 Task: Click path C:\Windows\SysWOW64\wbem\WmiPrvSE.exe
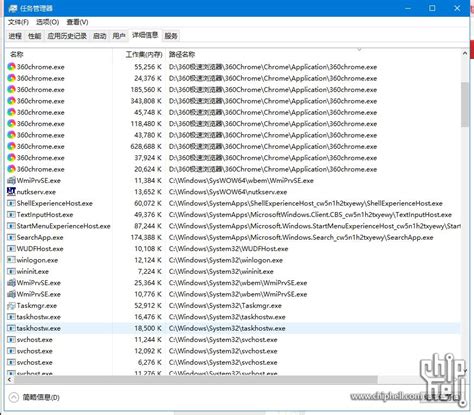click(241, 181)
